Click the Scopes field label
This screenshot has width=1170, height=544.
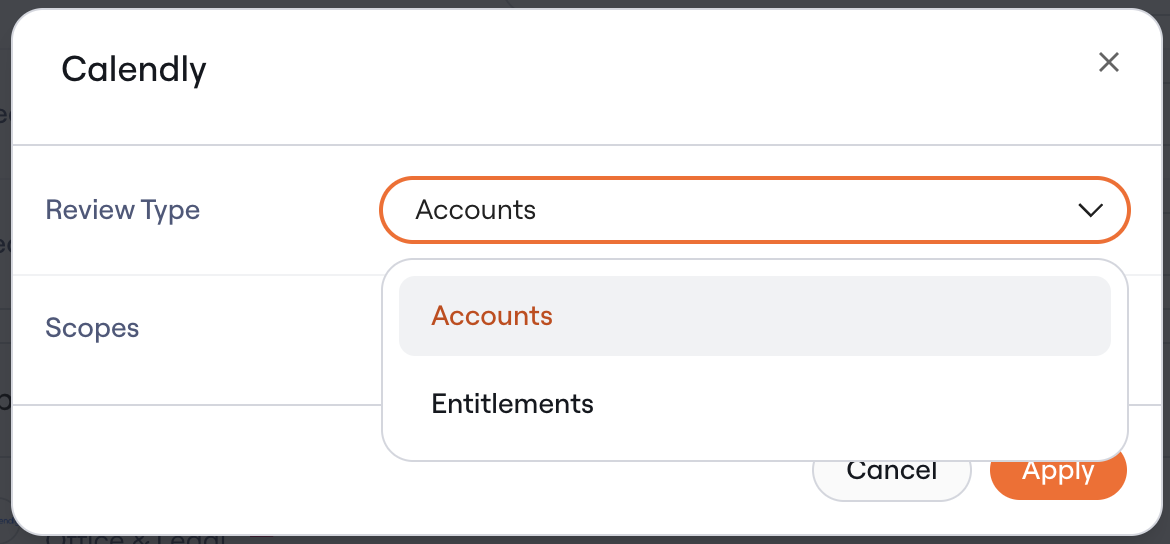pyautogui.click(x=92, y=328)
